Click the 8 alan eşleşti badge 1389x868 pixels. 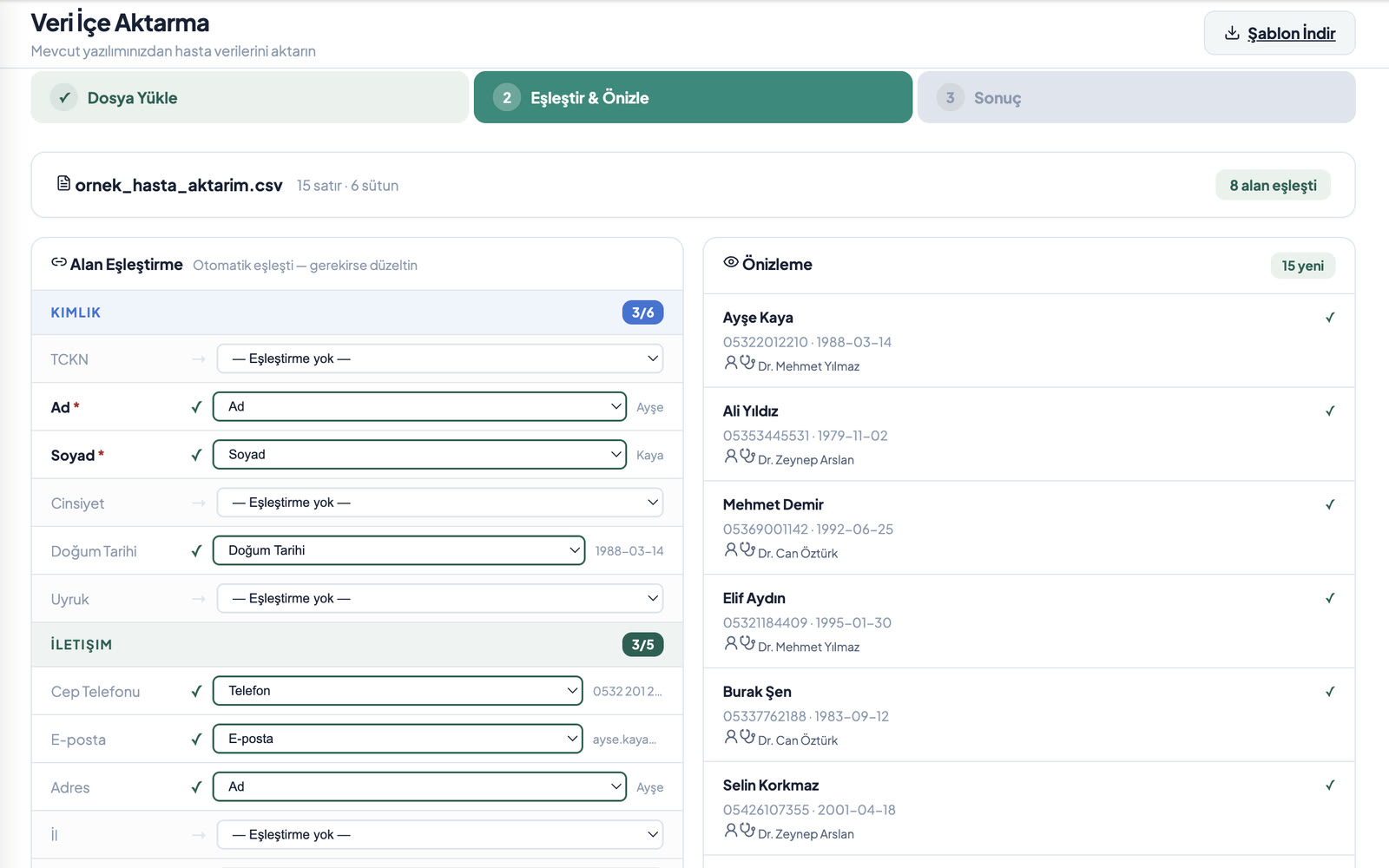click(1273, 185)
